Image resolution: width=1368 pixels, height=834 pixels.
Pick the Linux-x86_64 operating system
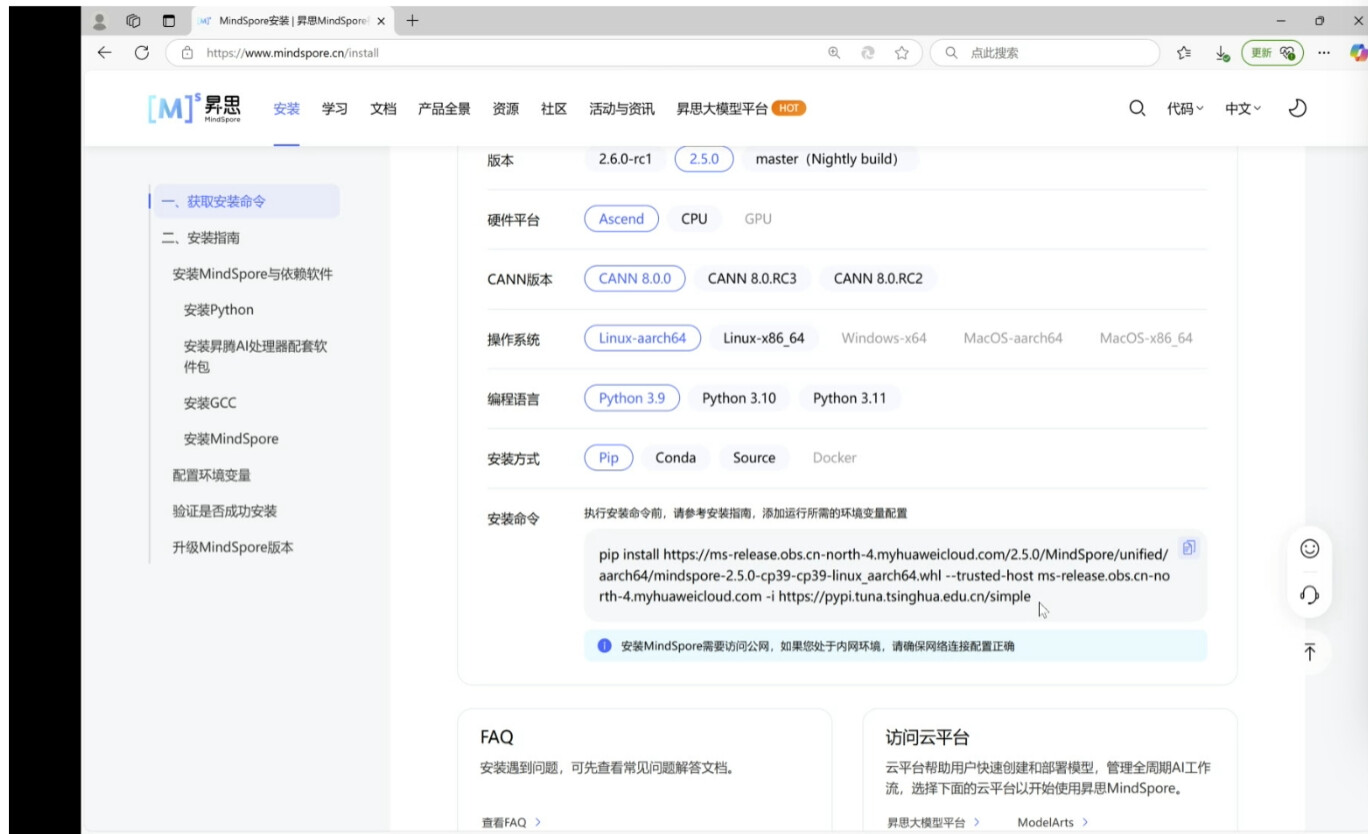pos(763,338)
